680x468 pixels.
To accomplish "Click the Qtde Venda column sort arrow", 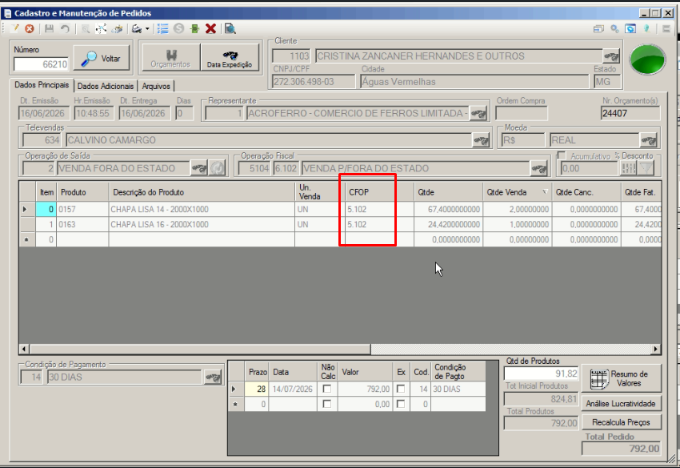I will 545,192.
